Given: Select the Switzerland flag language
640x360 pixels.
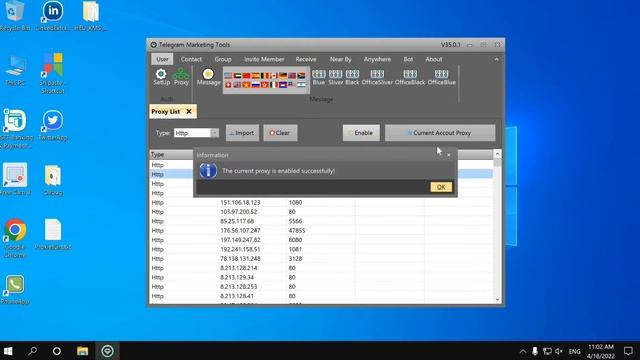Looking at the screenshot, I should coord(228,85).
